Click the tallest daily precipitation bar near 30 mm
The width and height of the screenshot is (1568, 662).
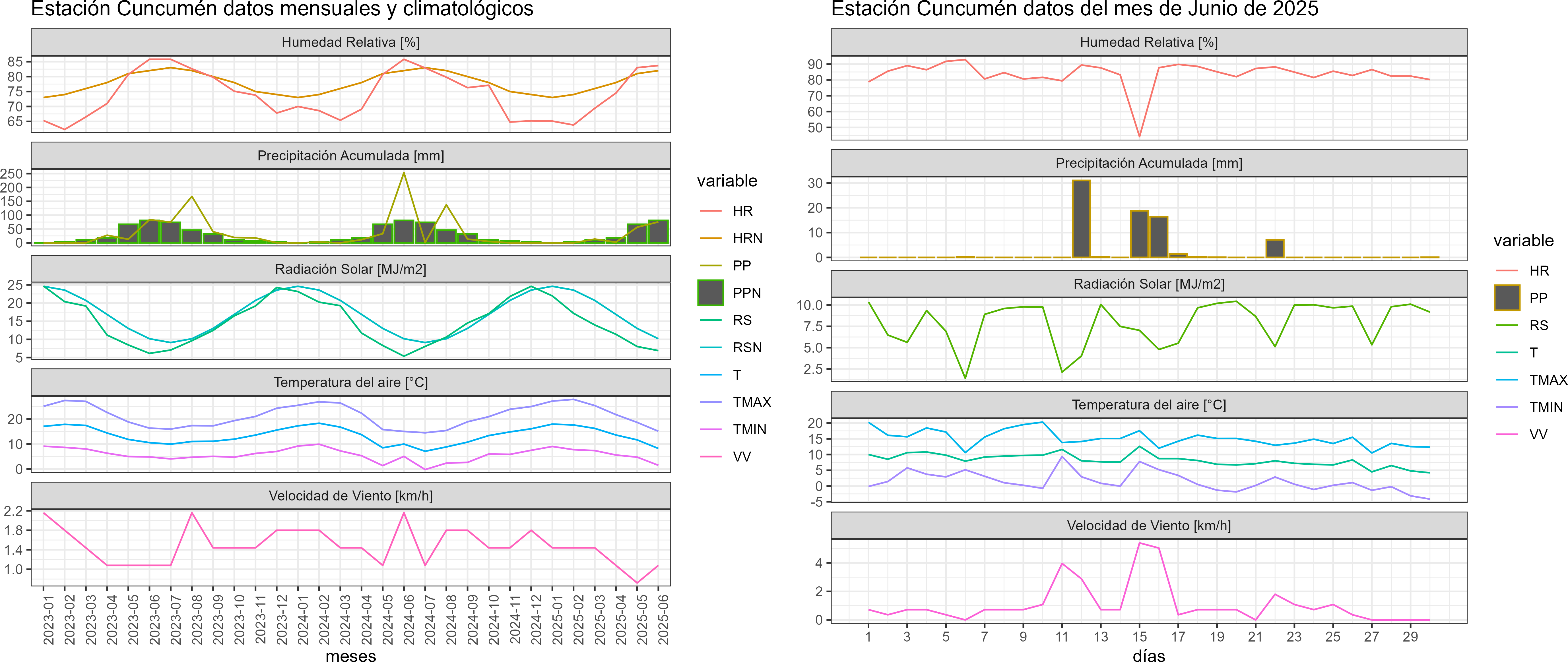[1081, 218]
